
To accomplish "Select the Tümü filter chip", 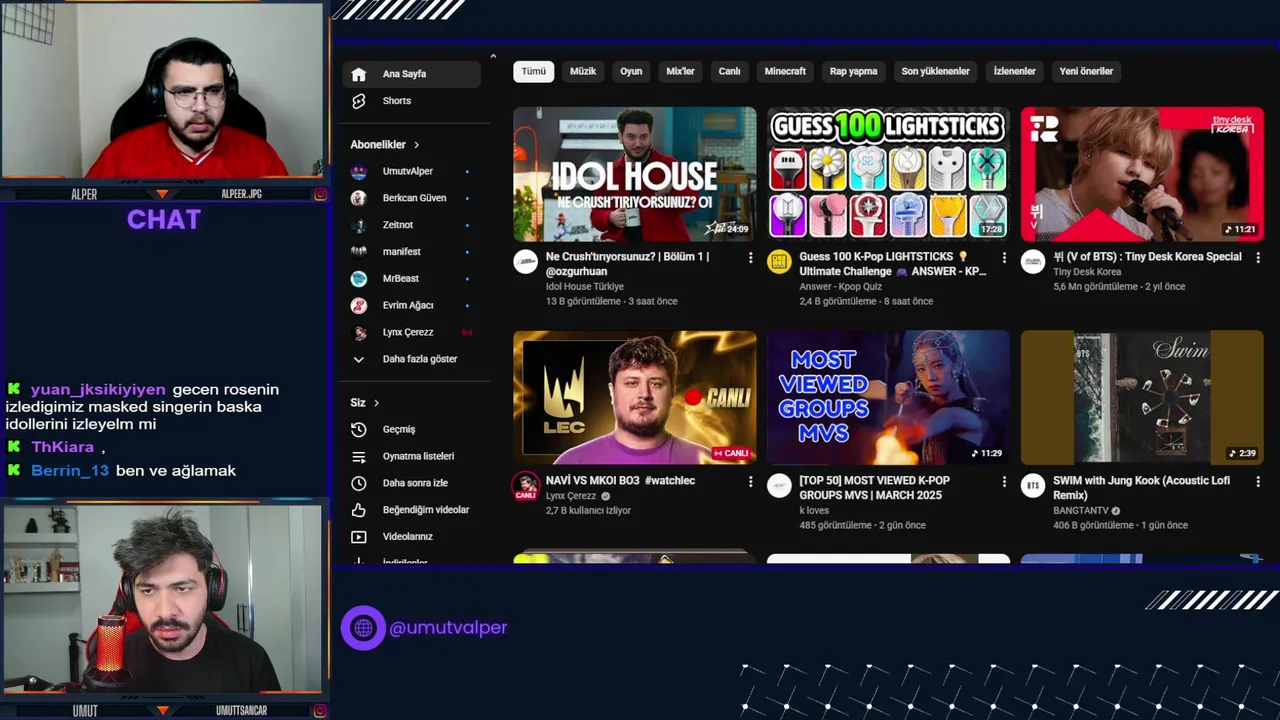I will click(x=534, y=72).
